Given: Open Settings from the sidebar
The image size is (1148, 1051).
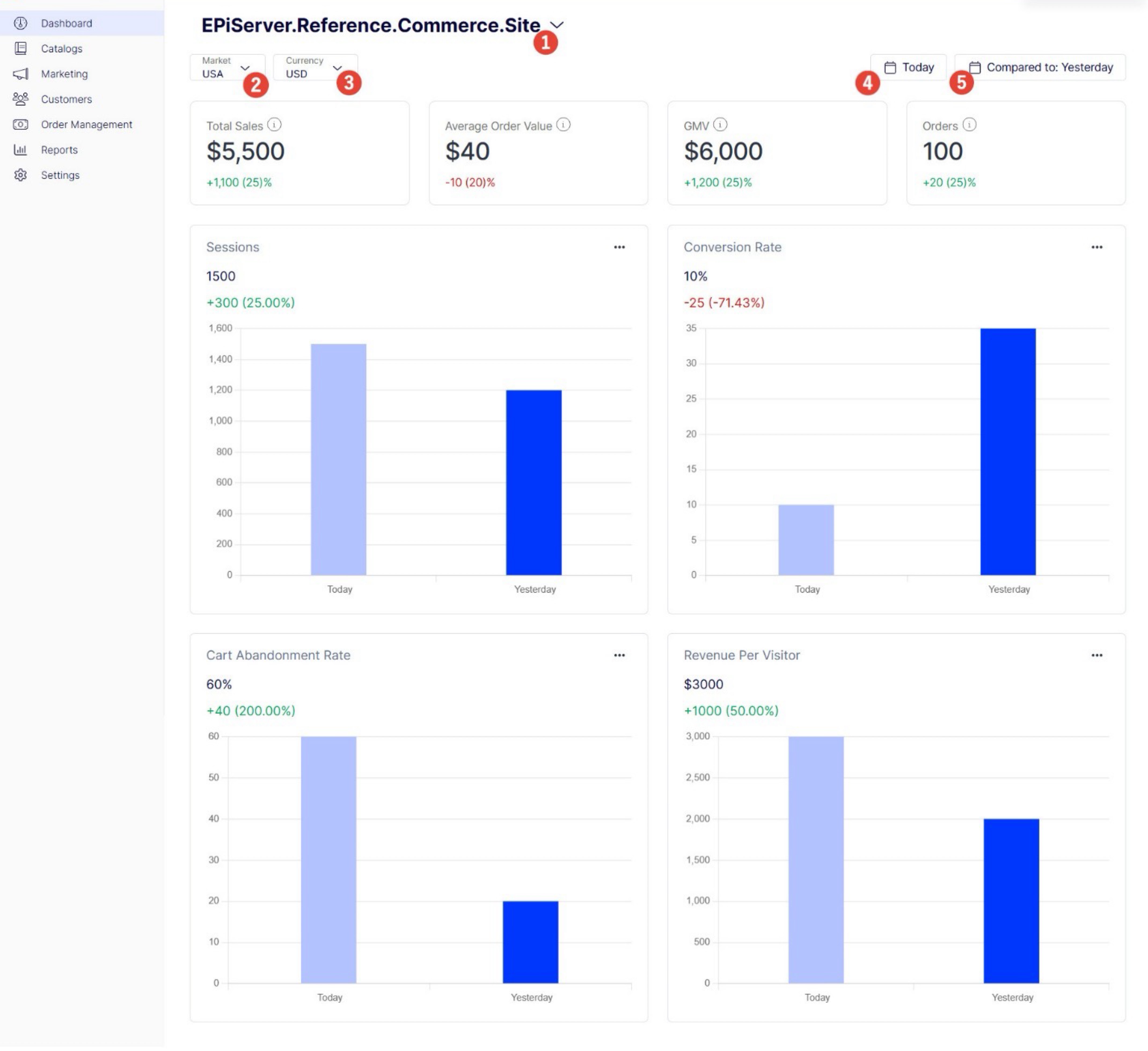Looking at the screenshot, I should pyautogui.click(x=82, y=176).
